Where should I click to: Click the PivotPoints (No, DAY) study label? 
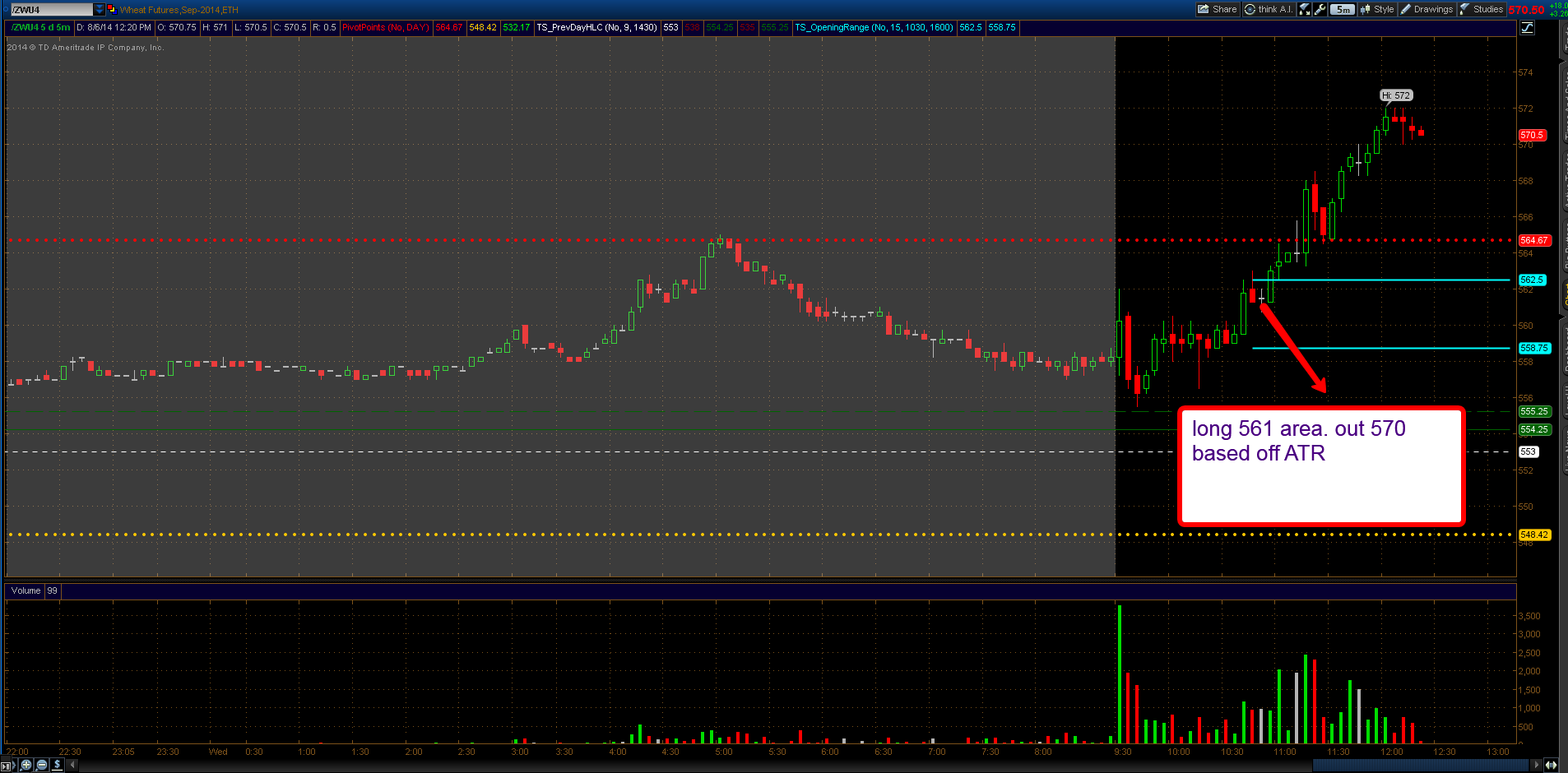pos(386,27)
